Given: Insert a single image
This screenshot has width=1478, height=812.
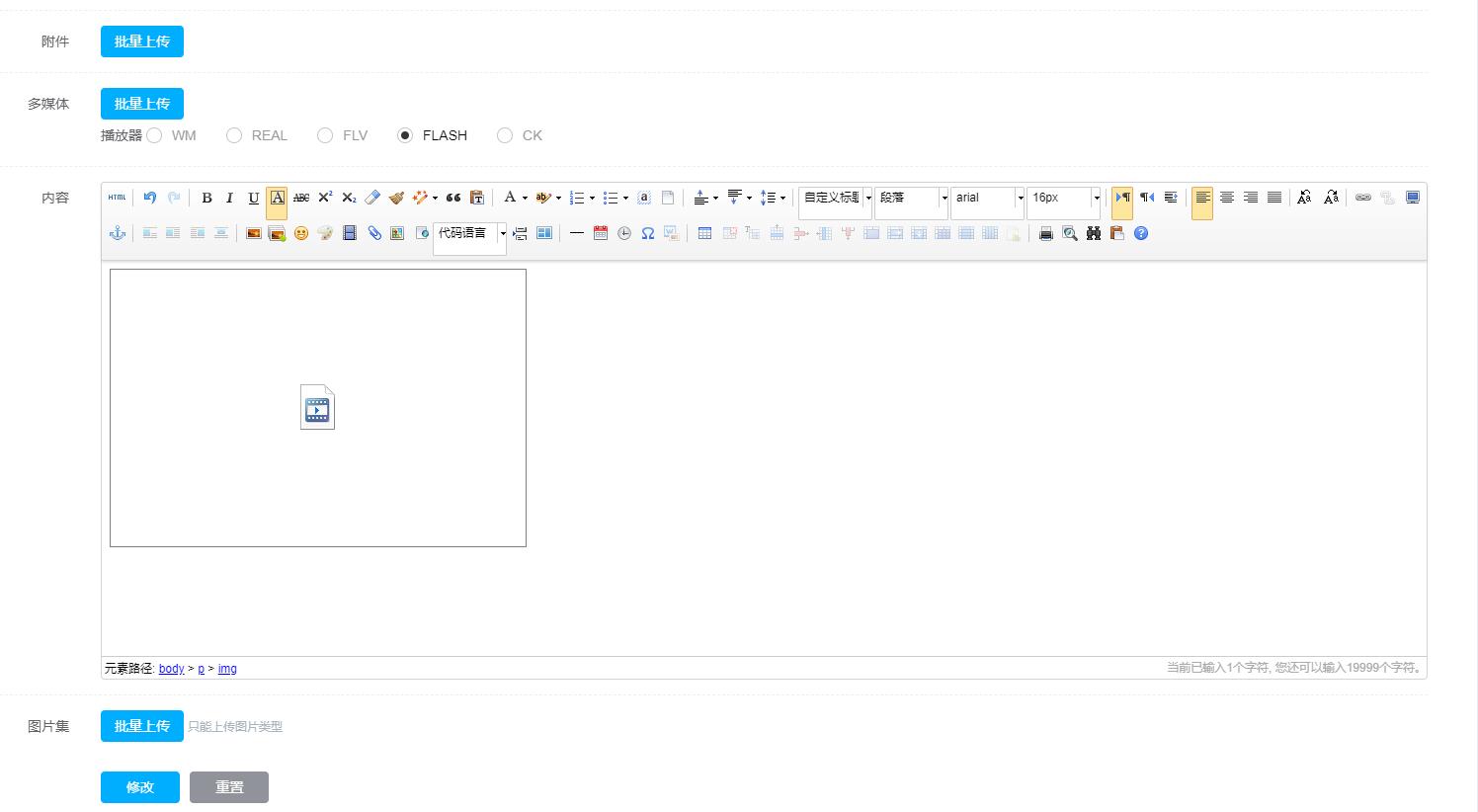Looking at the screenshot, I should [254, 233].
